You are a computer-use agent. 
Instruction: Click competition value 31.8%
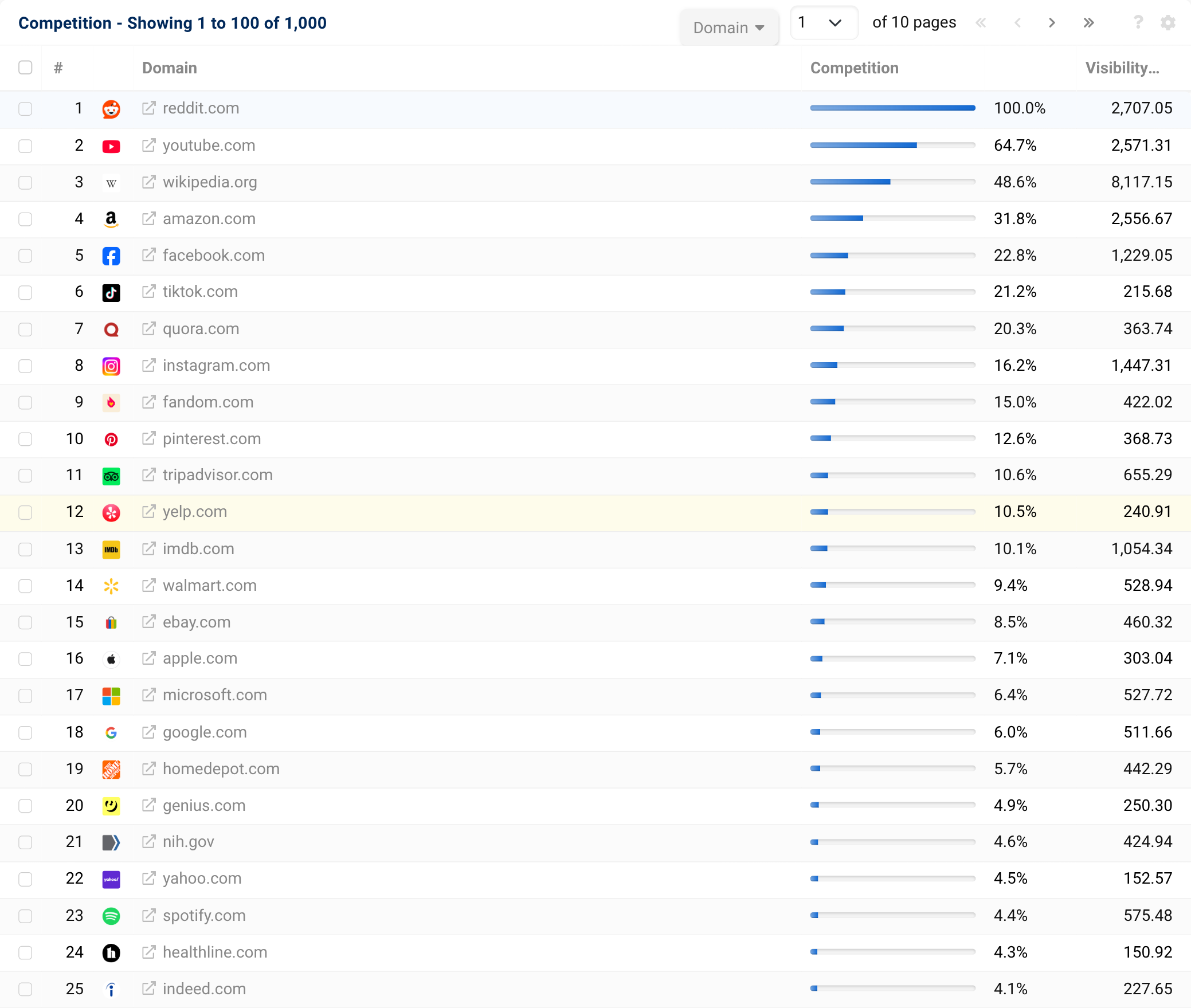[x=1015, y=219]
